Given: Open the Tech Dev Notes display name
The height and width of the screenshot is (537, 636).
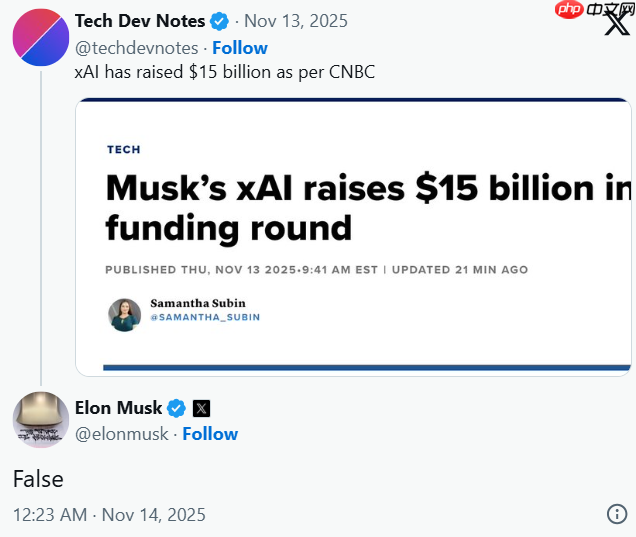Looking at the screenshot, I should [140, 21].
